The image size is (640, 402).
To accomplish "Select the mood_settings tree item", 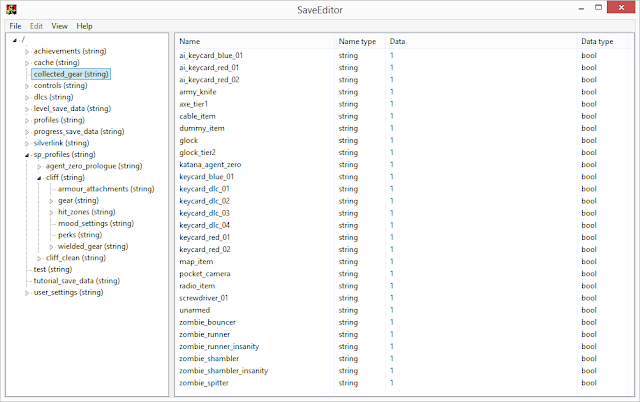I will coord(96,223).
